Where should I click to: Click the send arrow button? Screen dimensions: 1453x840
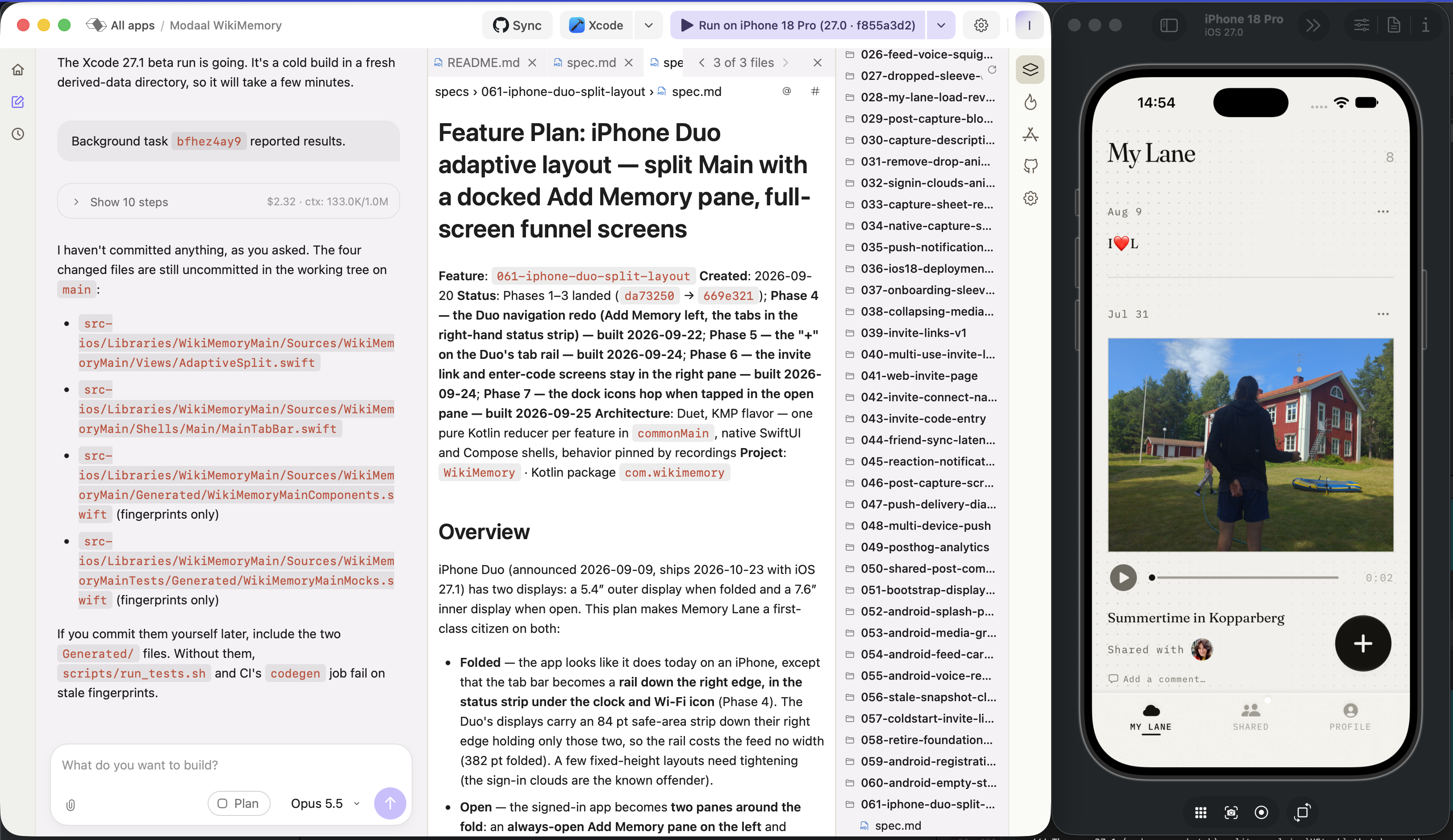(390, 803)
